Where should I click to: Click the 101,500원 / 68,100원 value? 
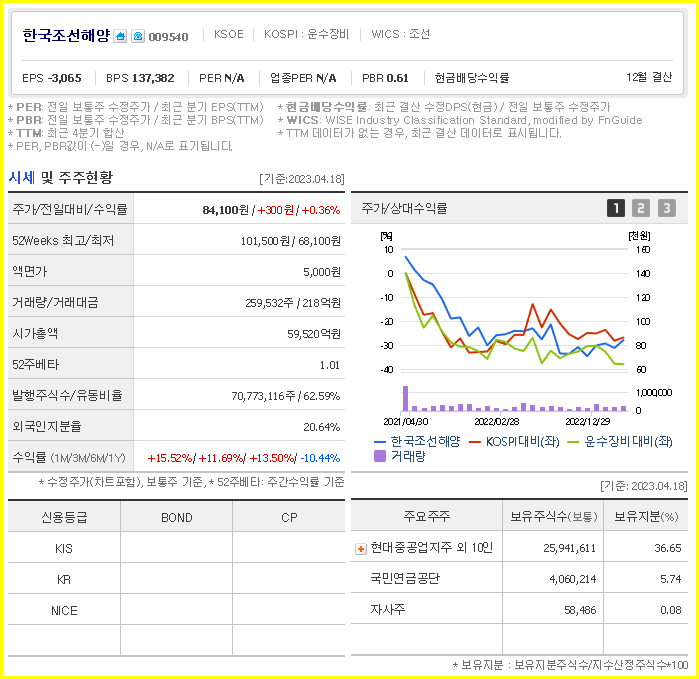coord(291,241)
